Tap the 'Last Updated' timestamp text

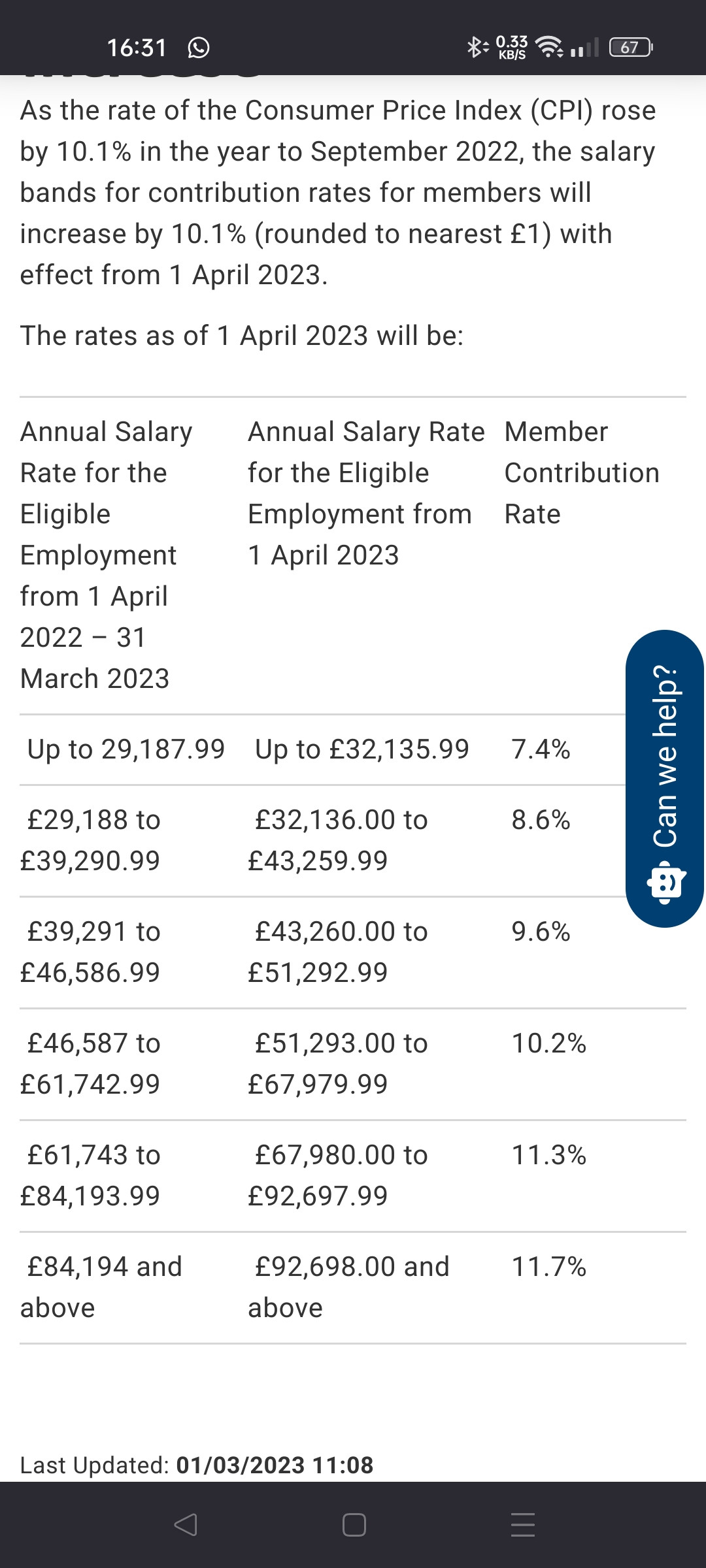(x=197, y=1465)
